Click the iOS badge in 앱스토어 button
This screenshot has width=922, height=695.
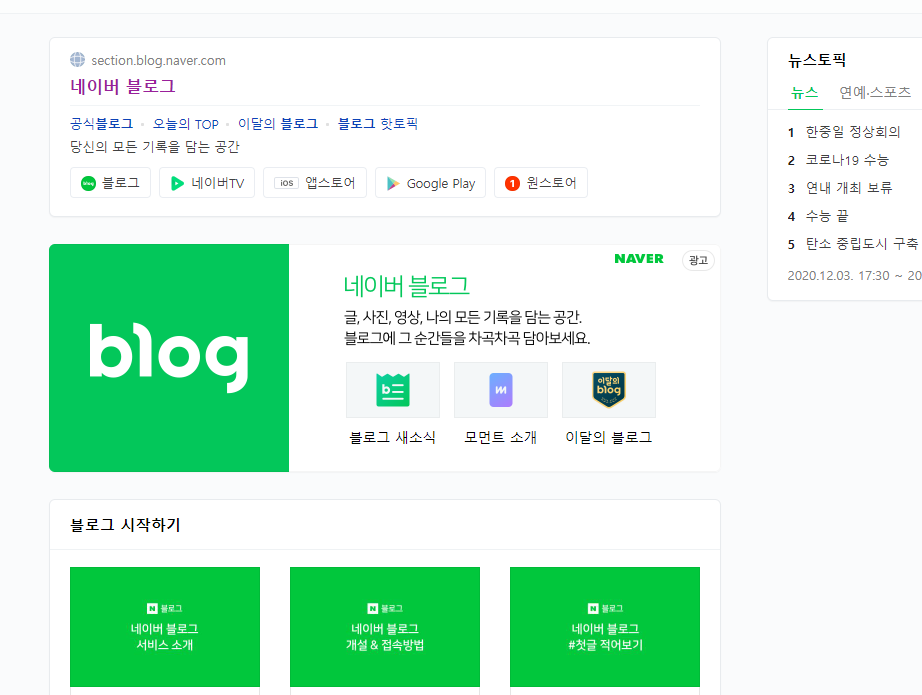[286, 183]
